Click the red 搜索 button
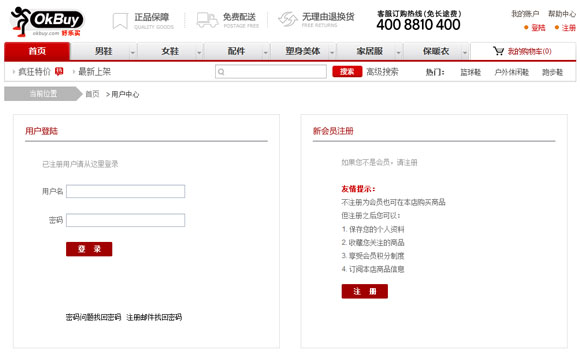 pos(347,71)
